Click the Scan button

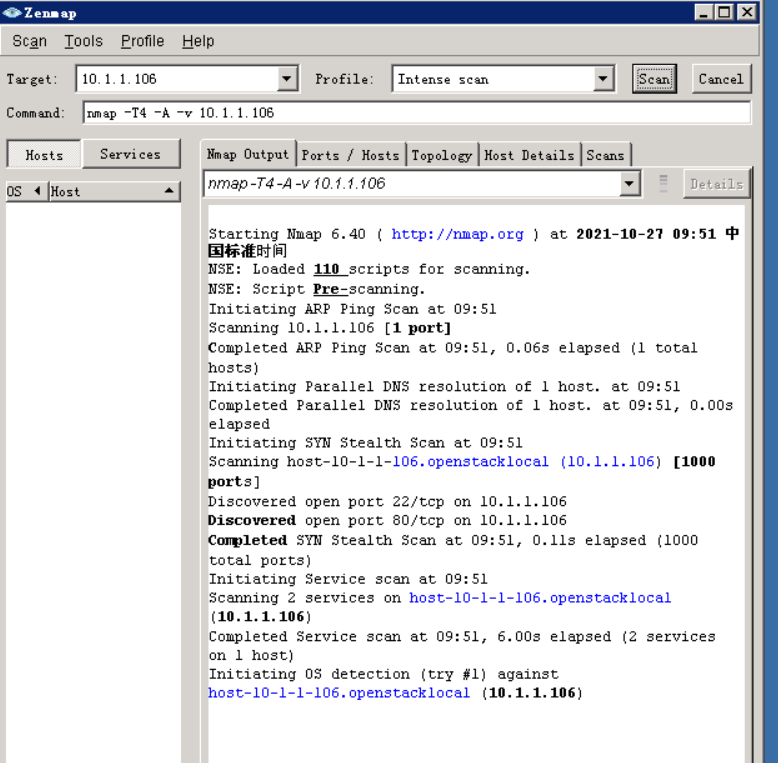point(654,79)
